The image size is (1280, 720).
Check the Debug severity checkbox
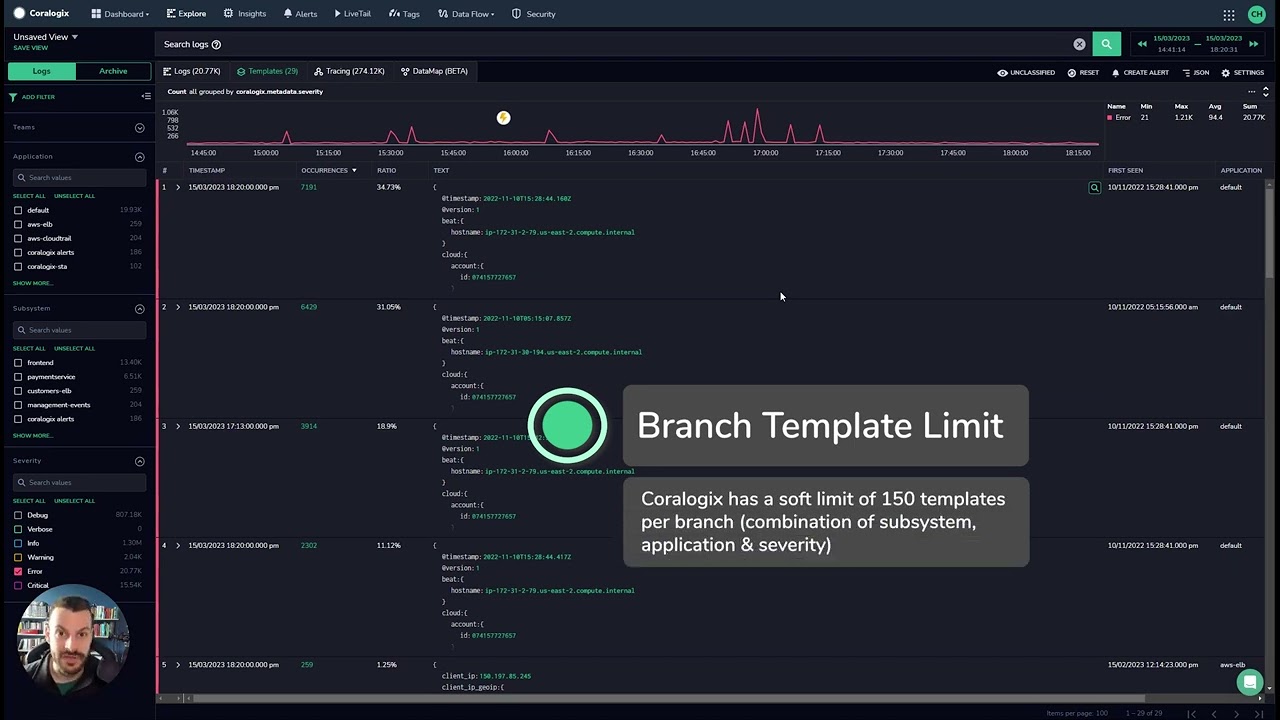pyautogui.click(x=18, y=515)
